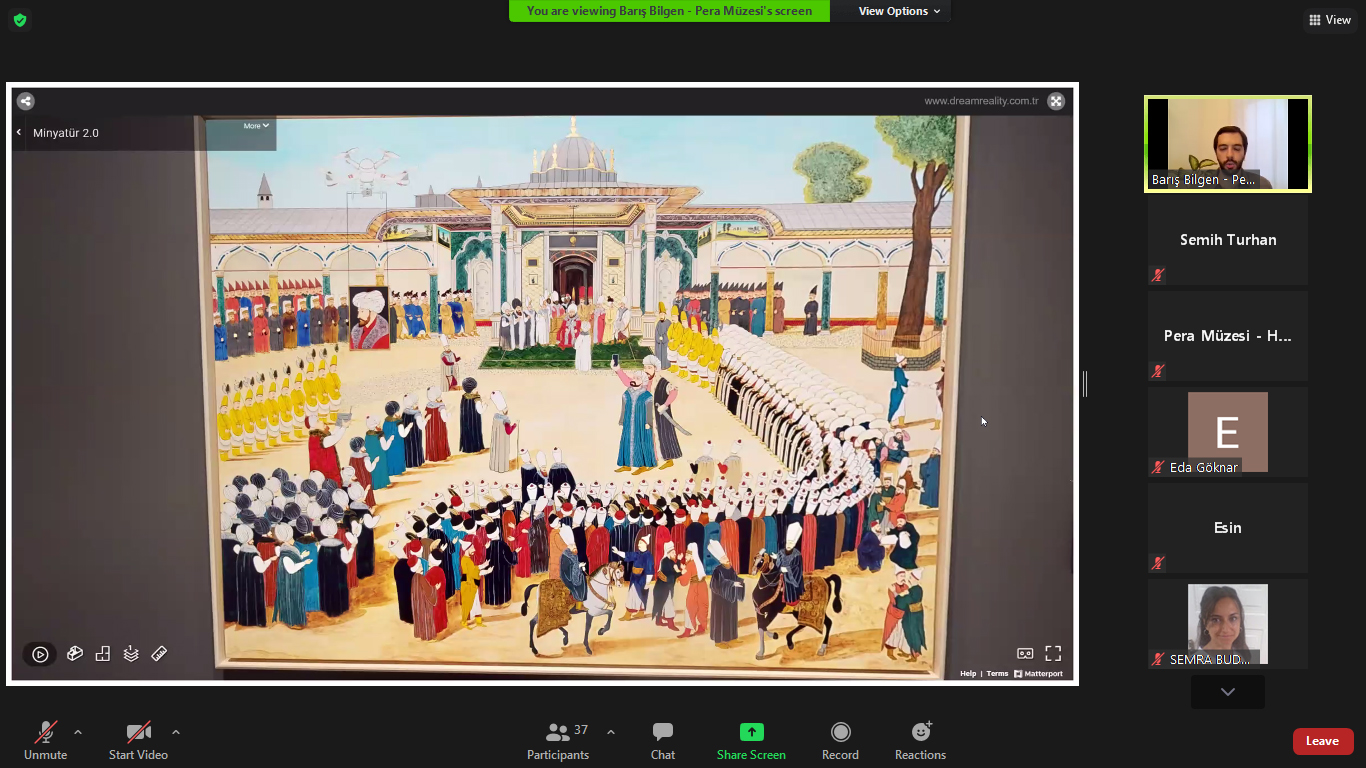1366x768 pixels.
Task: Unmute the microphone
Action: click(46, 741)
